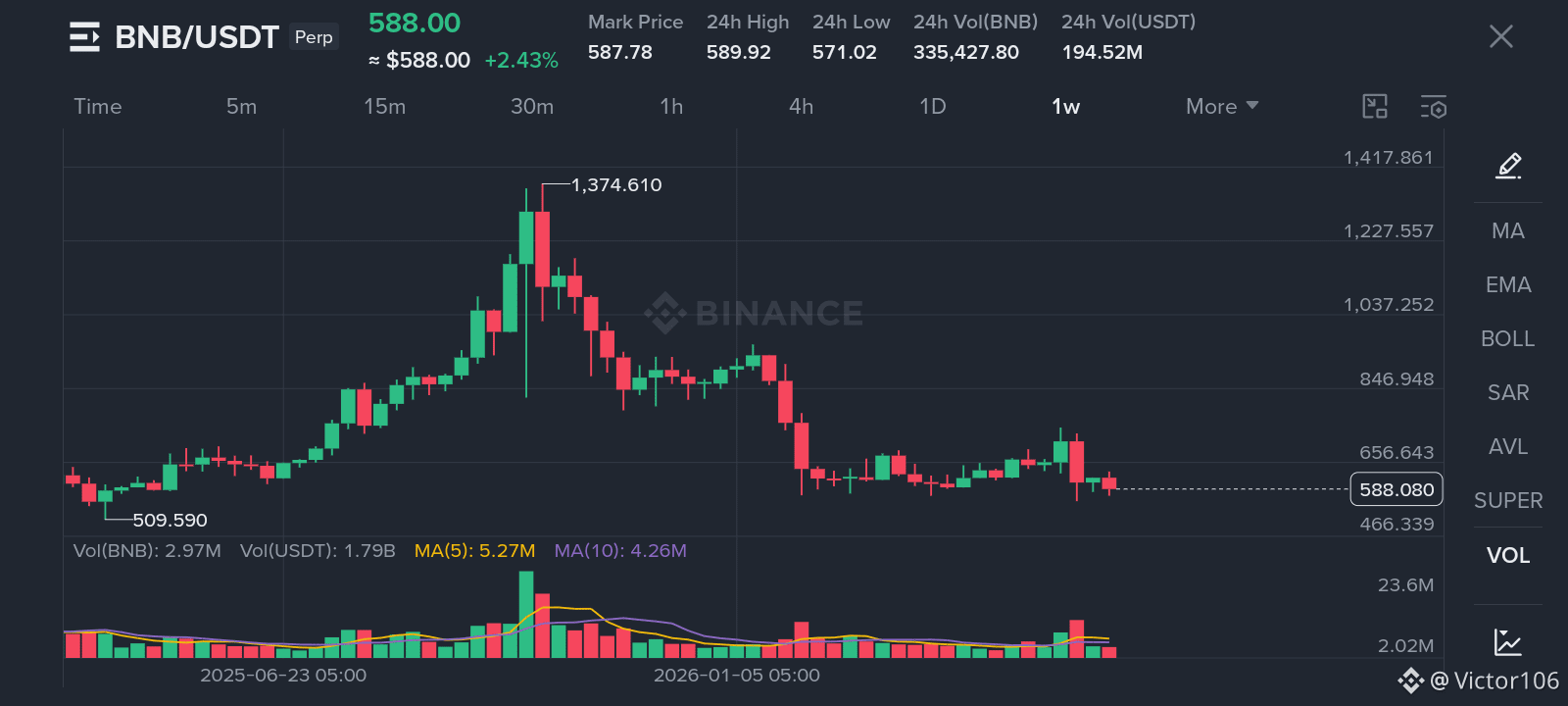The height and width of the screenshot is (706, 1568).
Task: Expand the More intervals dropdown
Action: tap(1222, 106)
